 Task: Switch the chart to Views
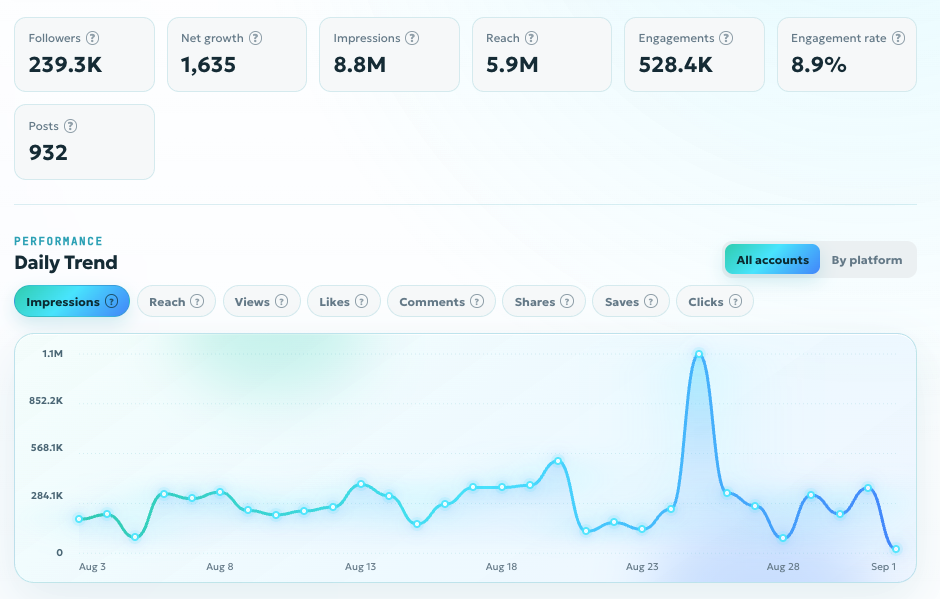pyautogui.click(x=261, y=301)
